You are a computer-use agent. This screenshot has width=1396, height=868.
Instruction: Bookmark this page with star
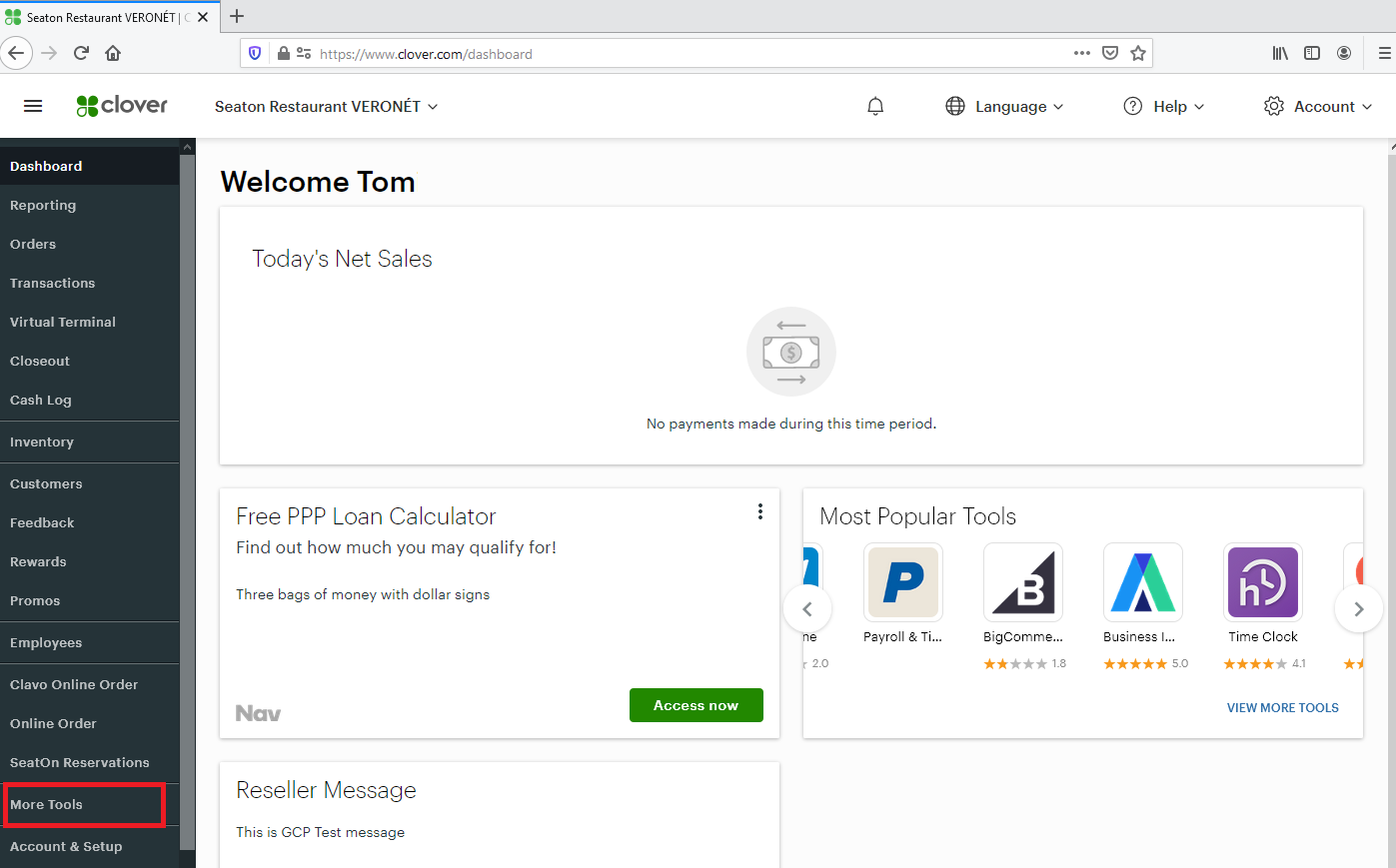pyautogui.click(x=1138, y=53)
